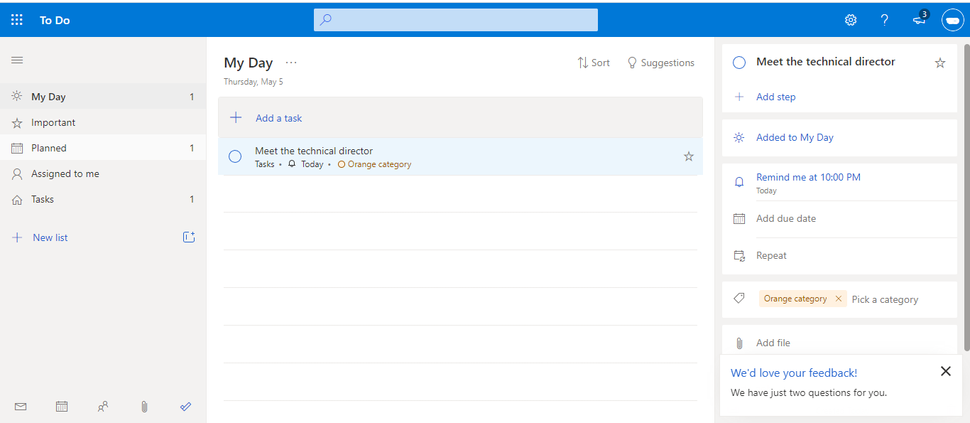The height and width of the screenshot is (423, 970).
Task: Open the Sort options
Action: pyautogui.click(x=594, y=62)
